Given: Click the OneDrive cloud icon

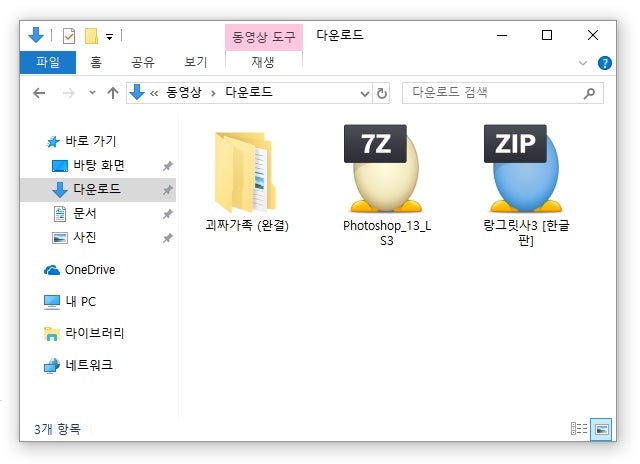Looking at the screenshot, I should tap(52, 270).
